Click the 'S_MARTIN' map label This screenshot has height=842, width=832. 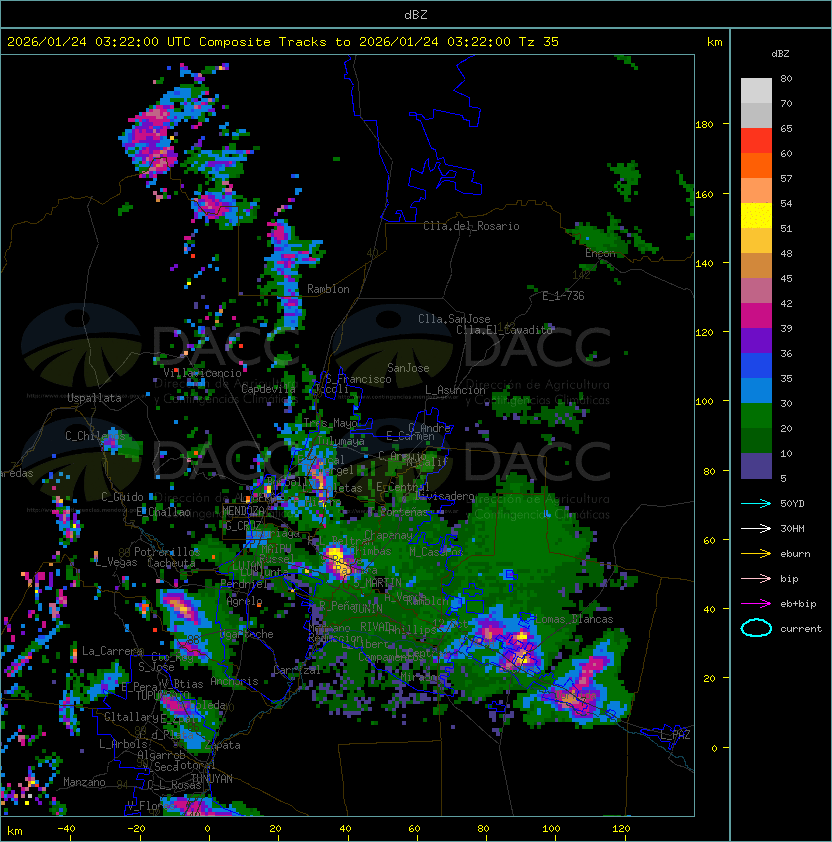[x=377, y=582]
